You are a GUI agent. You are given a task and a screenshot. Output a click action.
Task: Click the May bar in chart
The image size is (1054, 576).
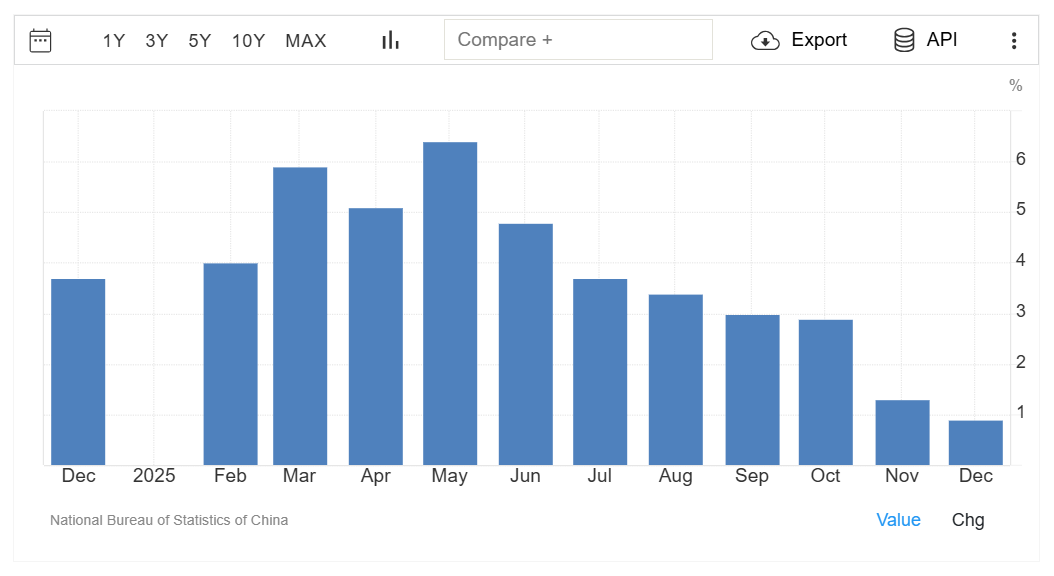450,304
